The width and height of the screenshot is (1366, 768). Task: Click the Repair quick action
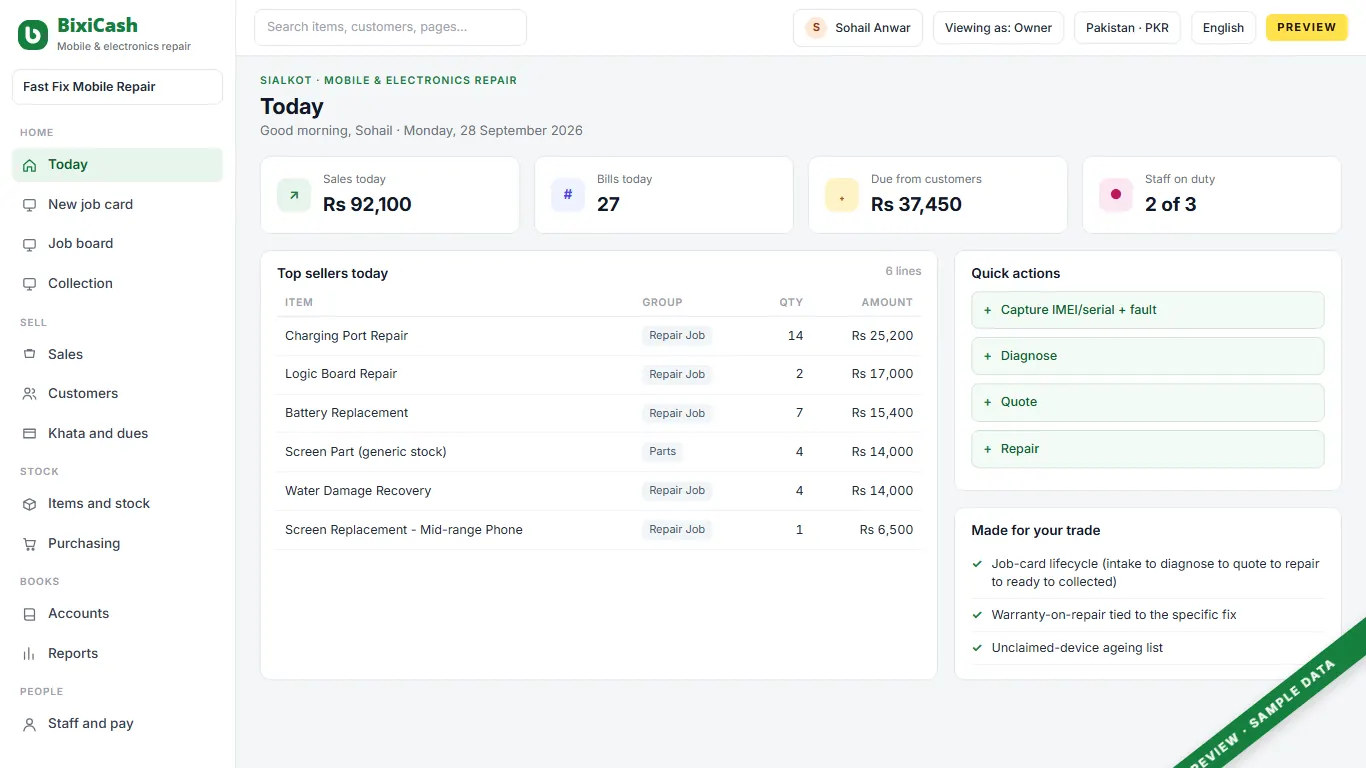(x=1148, y=449)
